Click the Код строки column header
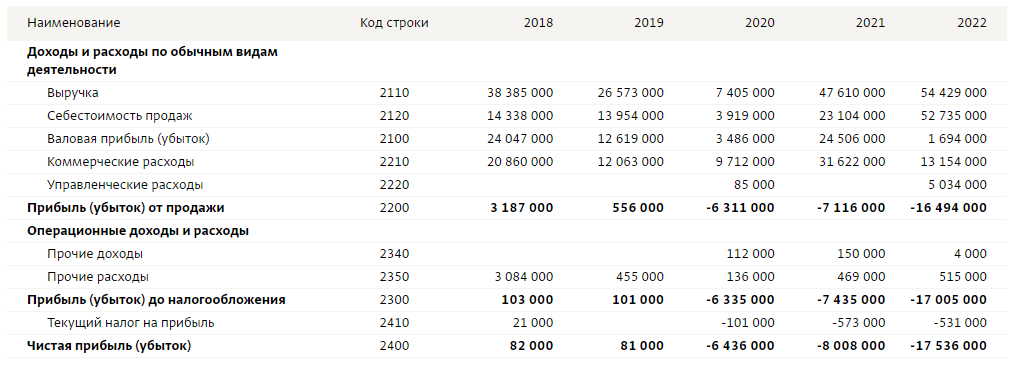 coord(394,23)
